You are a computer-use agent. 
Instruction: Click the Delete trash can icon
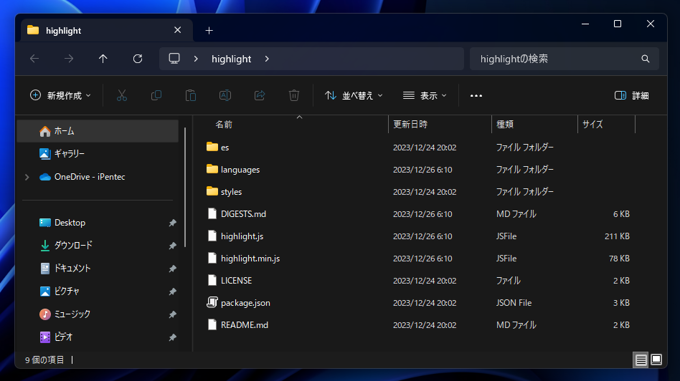pyautogui.click(x=294, y=95)
